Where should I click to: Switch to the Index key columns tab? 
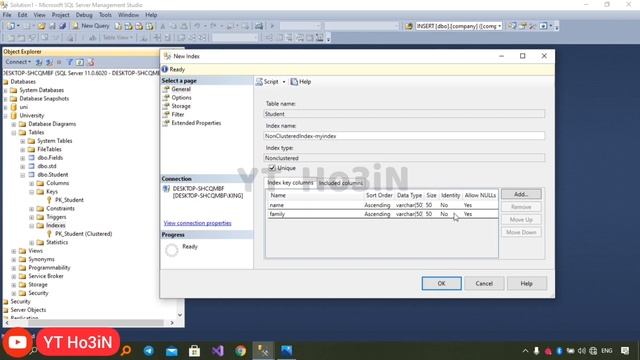point(290,182)
